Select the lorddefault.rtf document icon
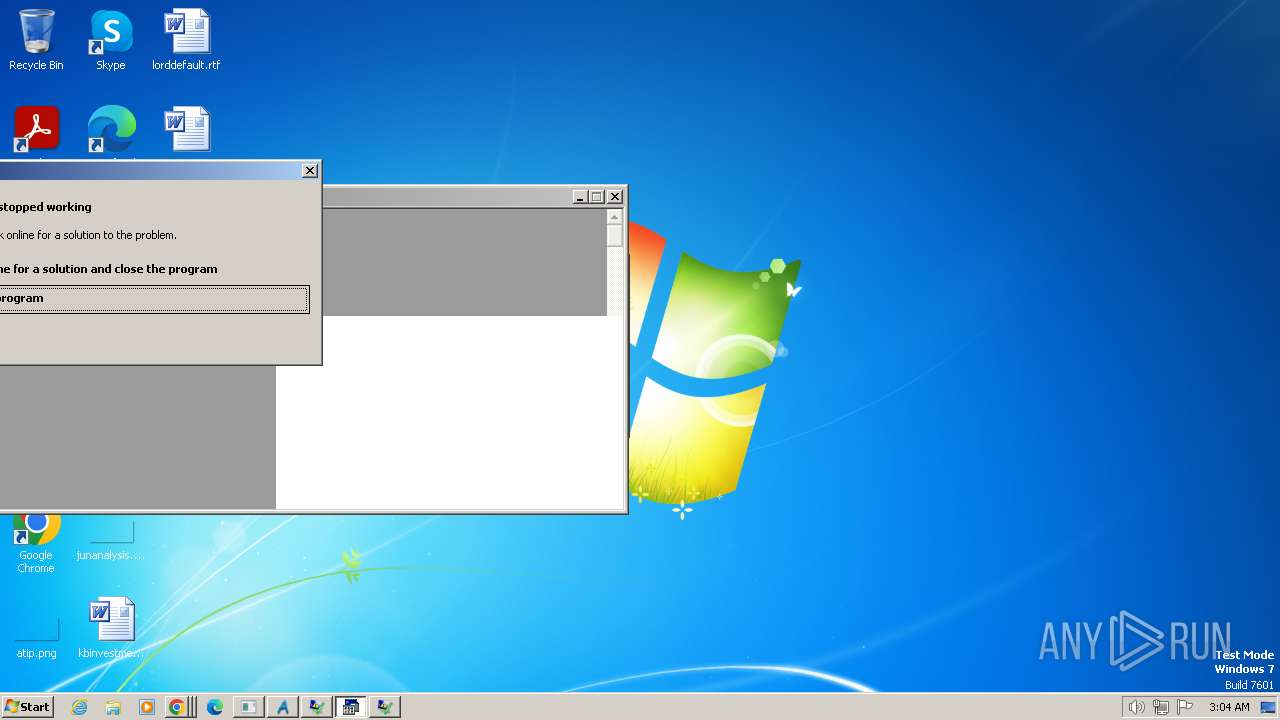The height and width of the screenshot is (720, 1280). 186,40
